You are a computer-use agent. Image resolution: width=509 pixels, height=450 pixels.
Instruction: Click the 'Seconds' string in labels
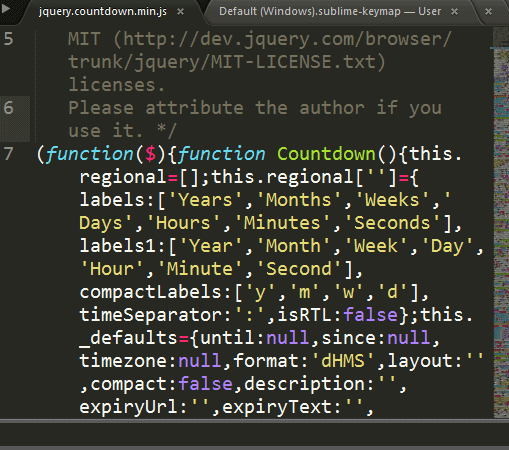point(392,223)
